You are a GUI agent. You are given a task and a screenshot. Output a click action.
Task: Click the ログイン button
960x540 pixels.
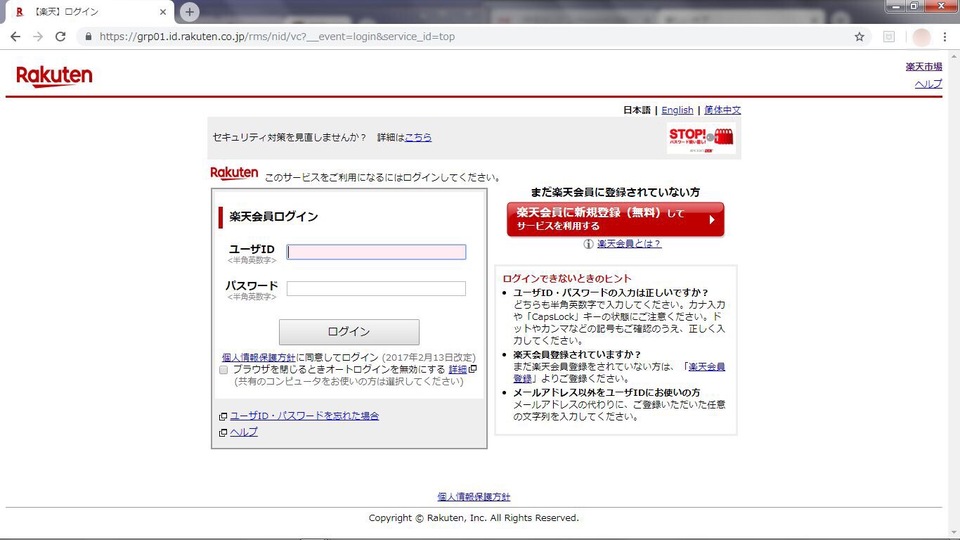pyautogui.click(x=349, y=331)
